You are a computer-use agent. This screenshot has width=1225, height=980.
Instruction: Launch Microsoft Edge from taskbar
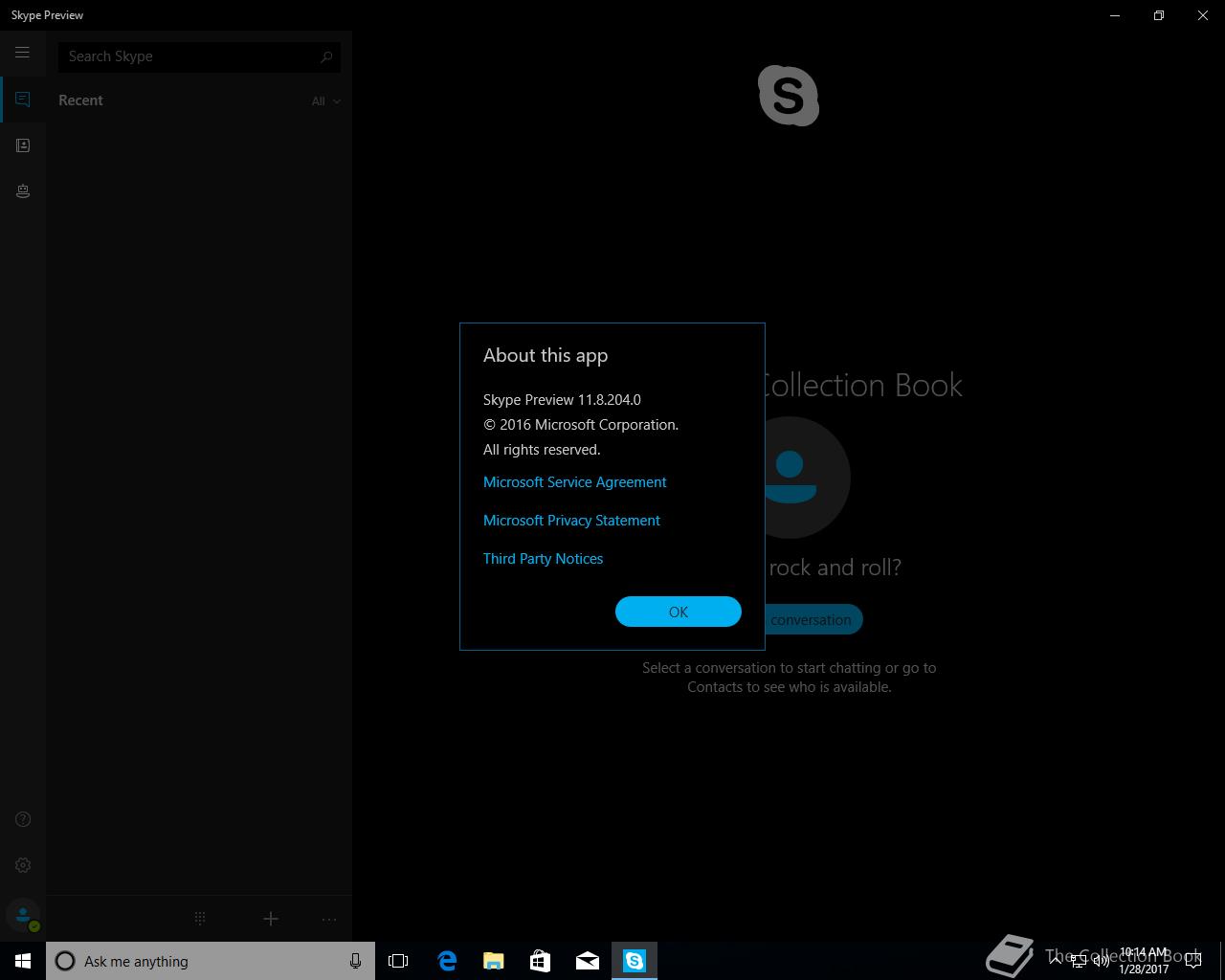tap(447, 961)
